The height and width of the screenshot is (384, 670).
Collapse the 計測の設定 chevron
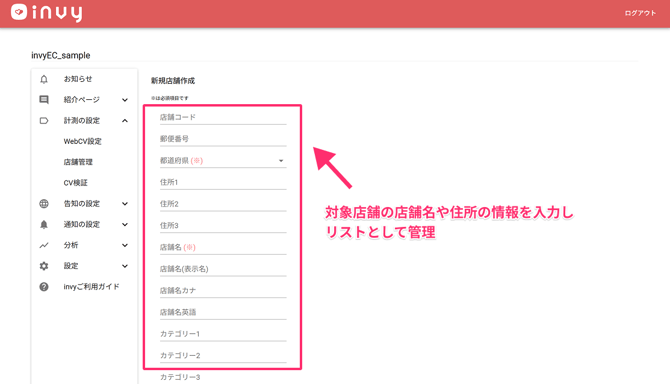tap(125, 121)
